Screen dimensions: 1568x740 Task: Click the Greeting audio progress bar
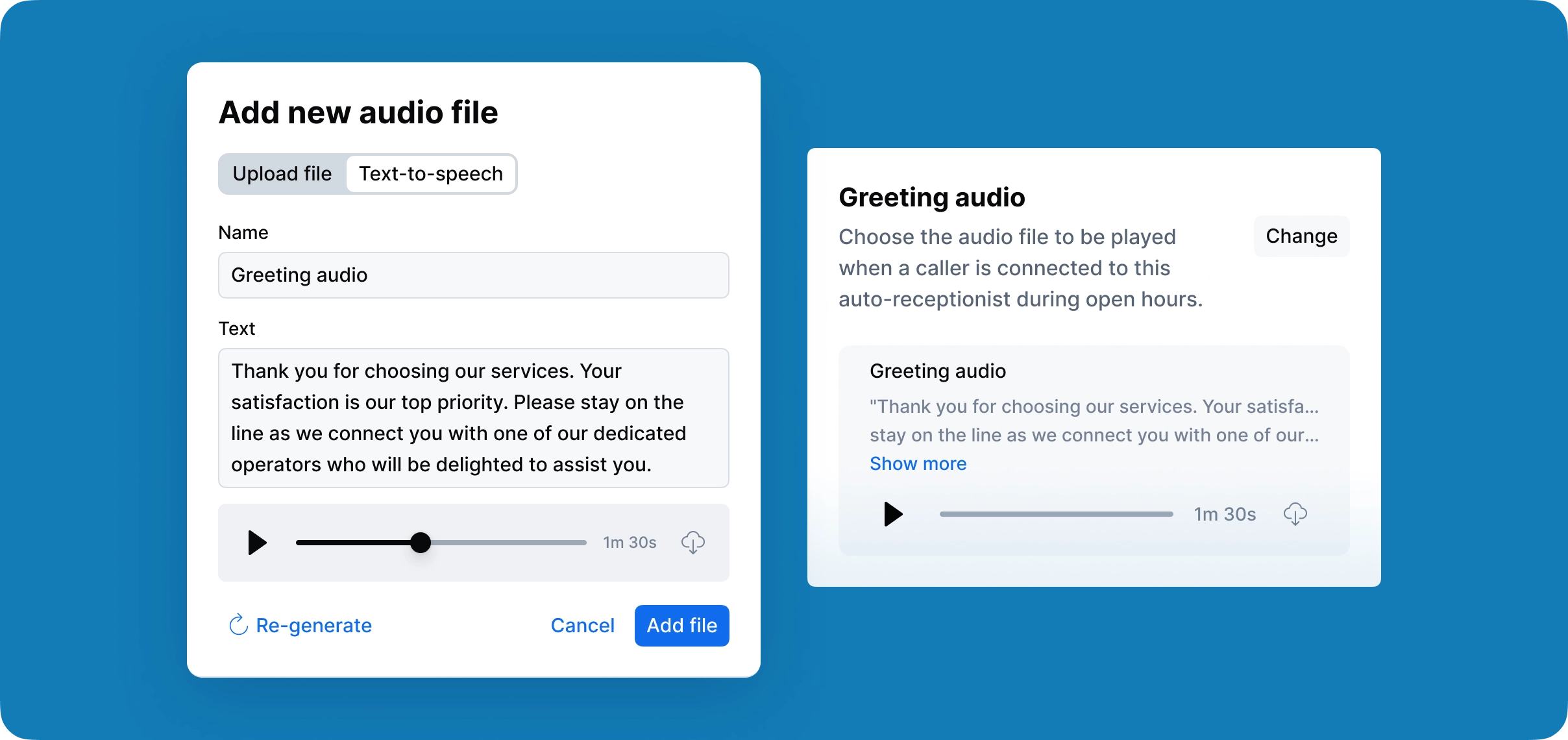tap(1055, 513)
